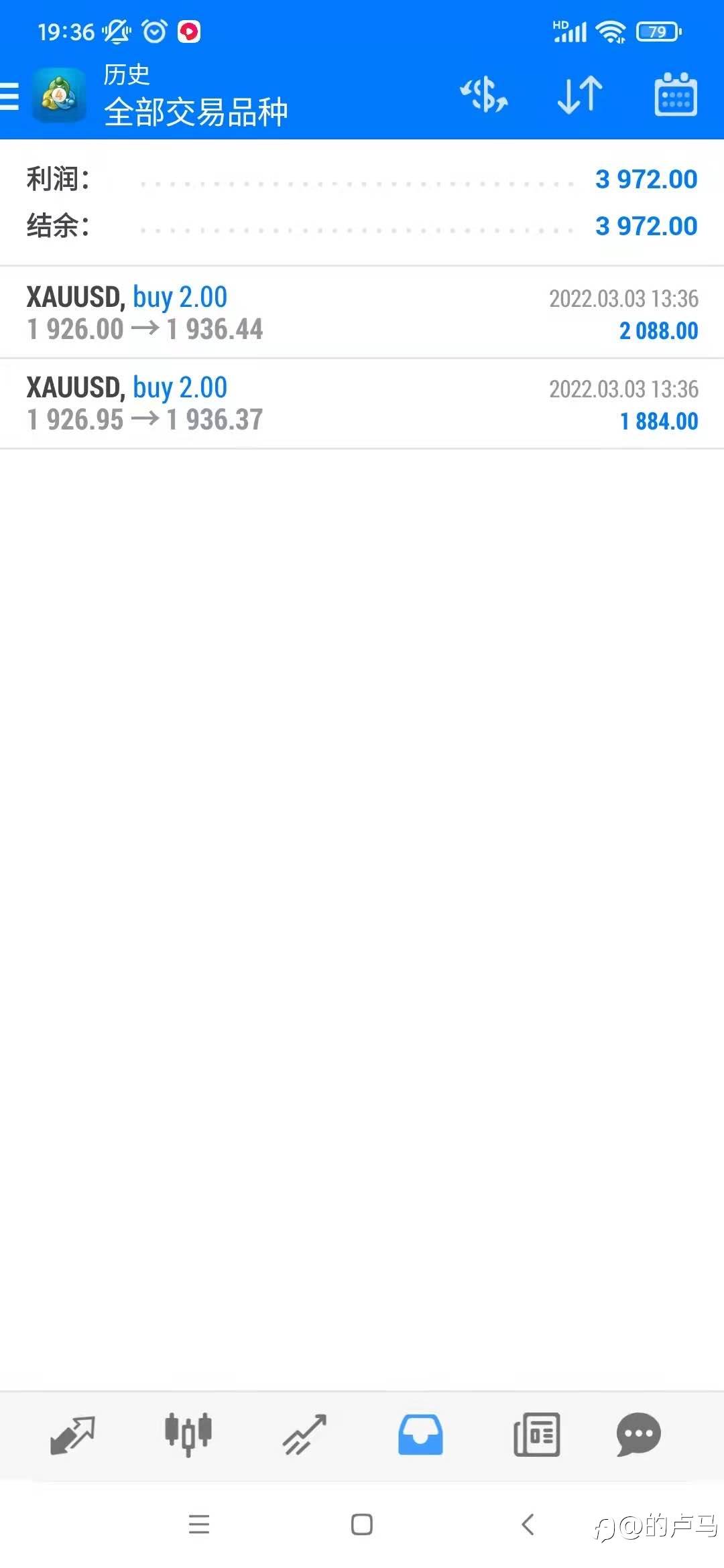Tap the Android home button

[x=362, y=1524]
